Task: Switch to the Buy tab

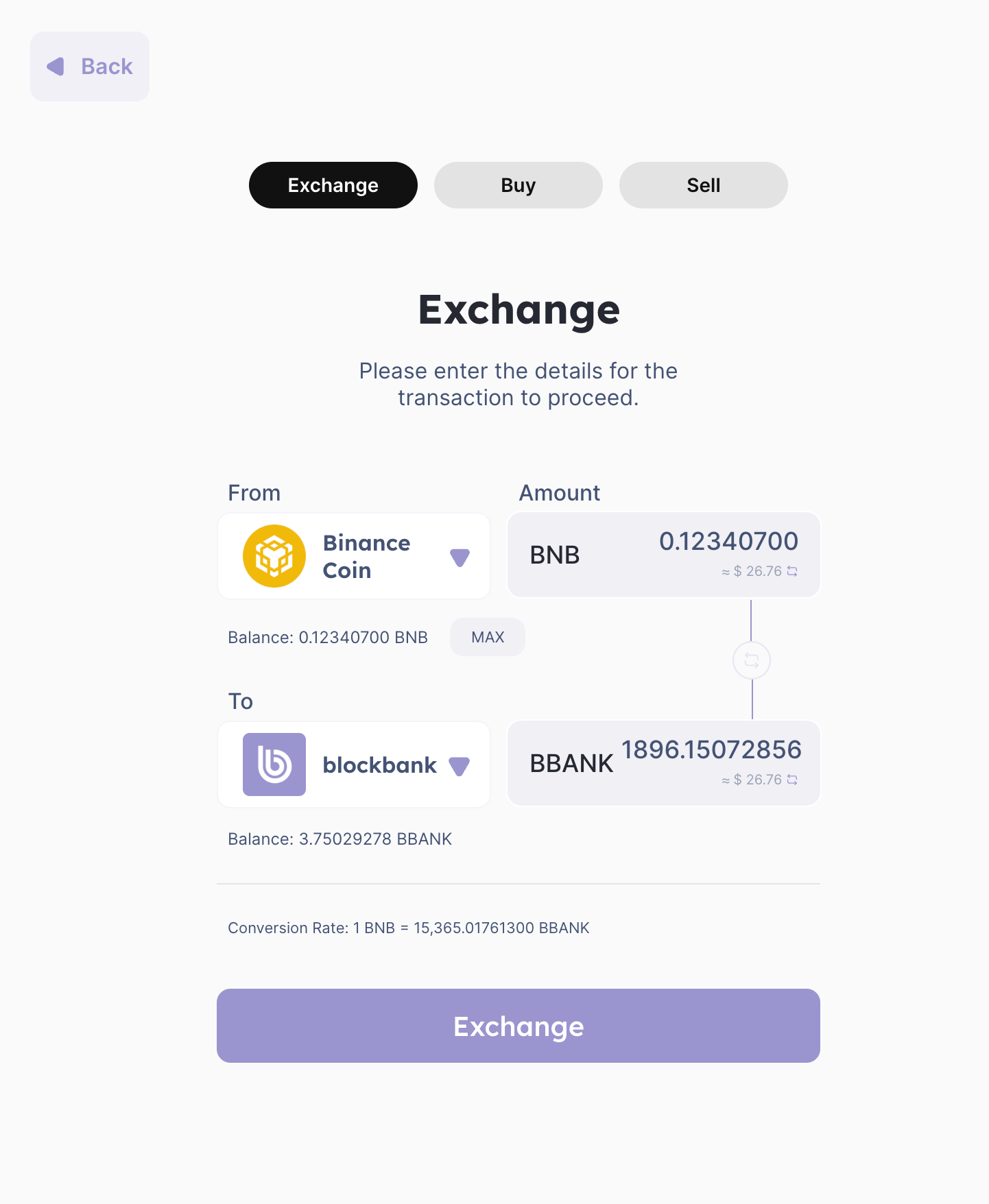Action: pos(518,184)
